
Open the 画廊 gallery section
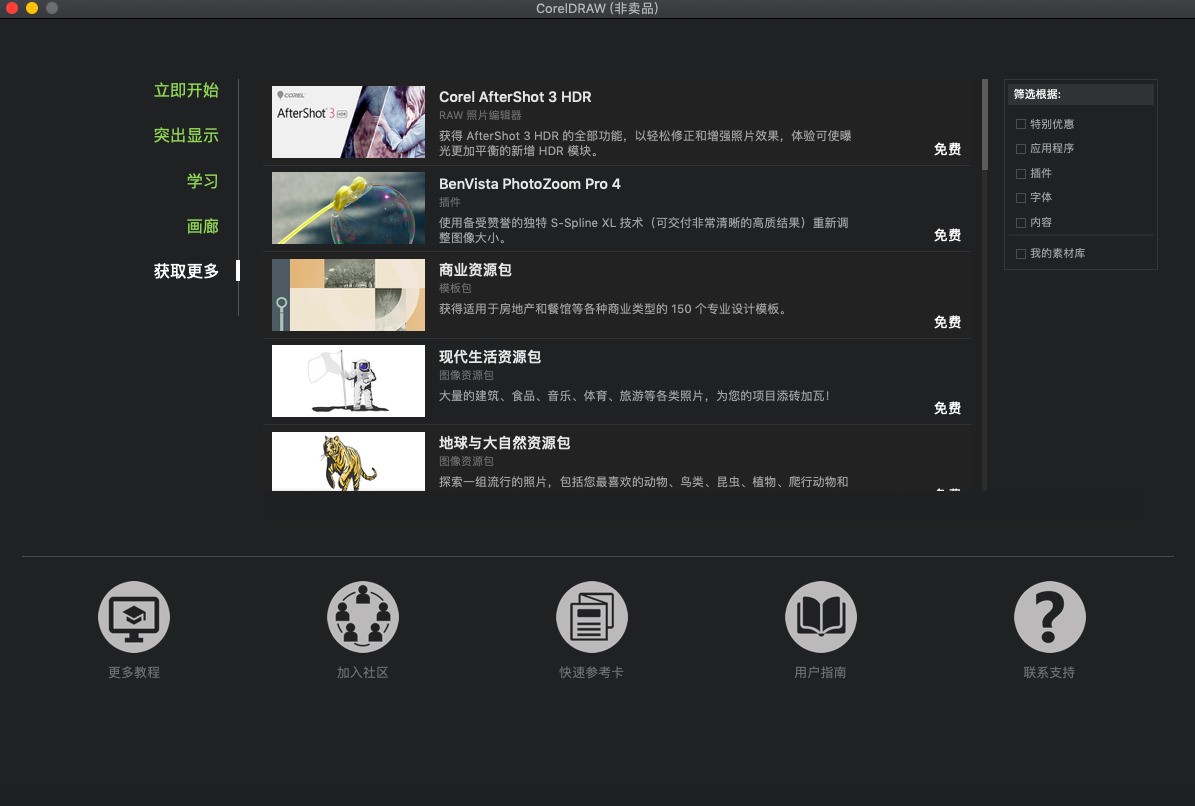pyautogui.click(x=203, y=226)
